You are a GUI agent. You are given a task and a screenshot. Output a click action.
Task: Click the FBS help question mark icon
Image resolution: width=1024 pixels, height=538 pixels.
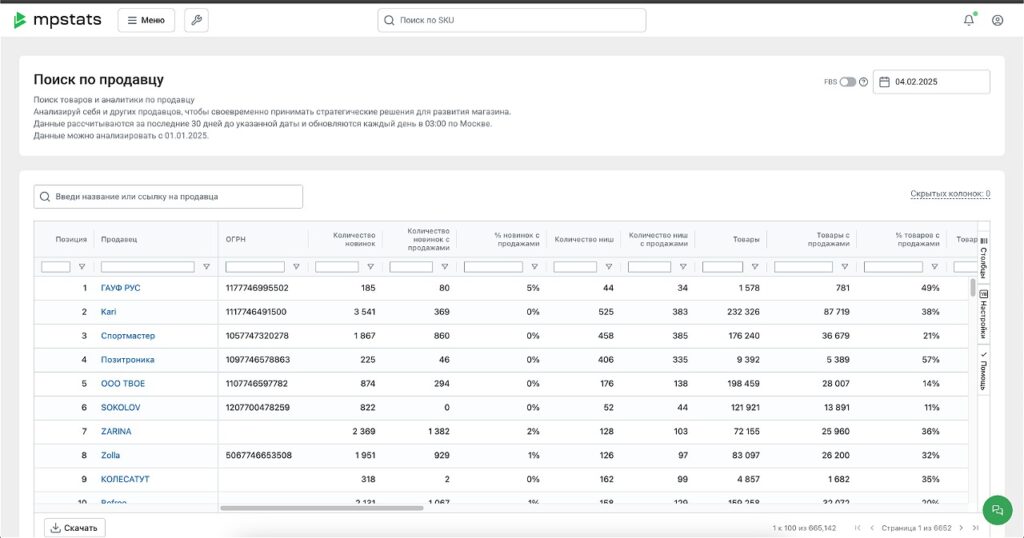pyautogui.click(x=863, y=82)
